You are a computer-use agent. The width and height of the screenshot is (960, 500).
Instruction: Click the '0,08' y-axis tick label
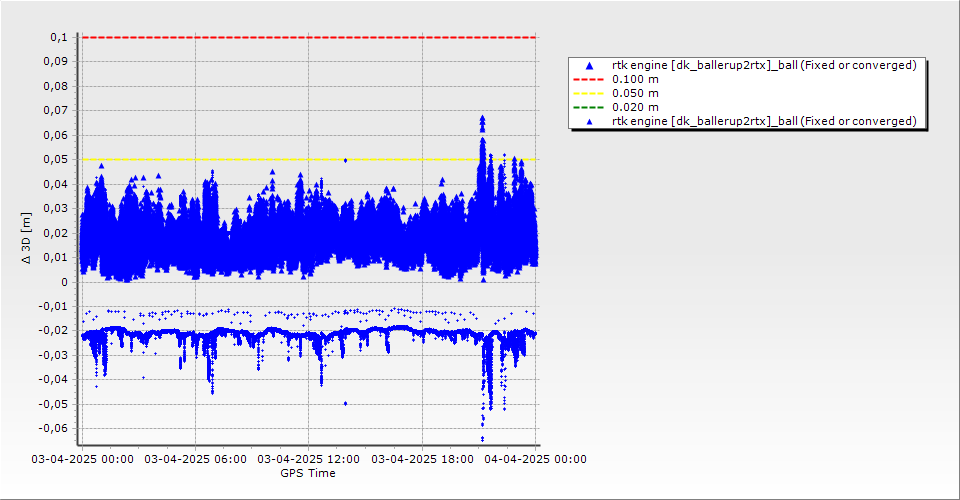click(56, 86)
